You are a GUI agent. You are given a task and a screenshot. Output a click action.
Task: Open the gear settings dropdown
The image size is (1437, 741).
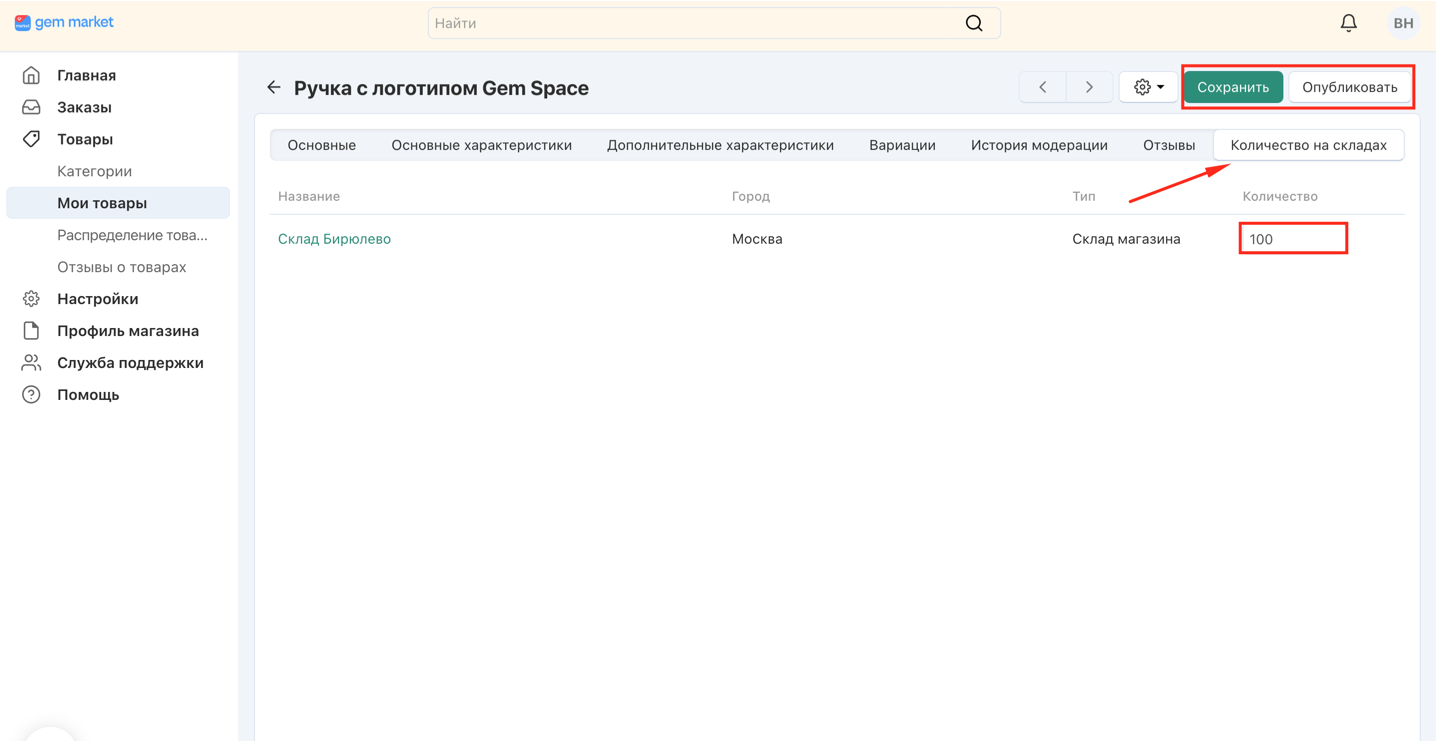pos(1148,87)
